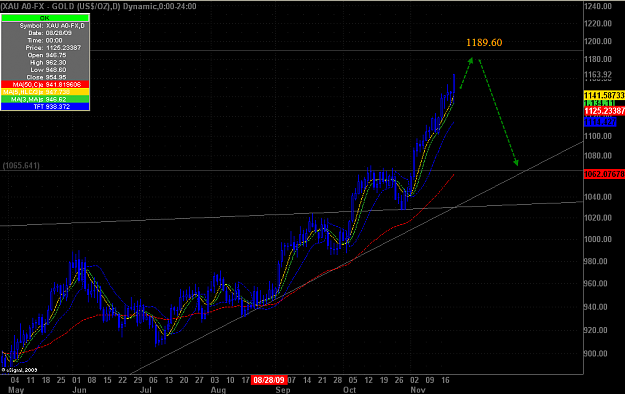Click the 25 date tick in May
The height and width of the screenshot is (394, 625).
click(61, 380)
